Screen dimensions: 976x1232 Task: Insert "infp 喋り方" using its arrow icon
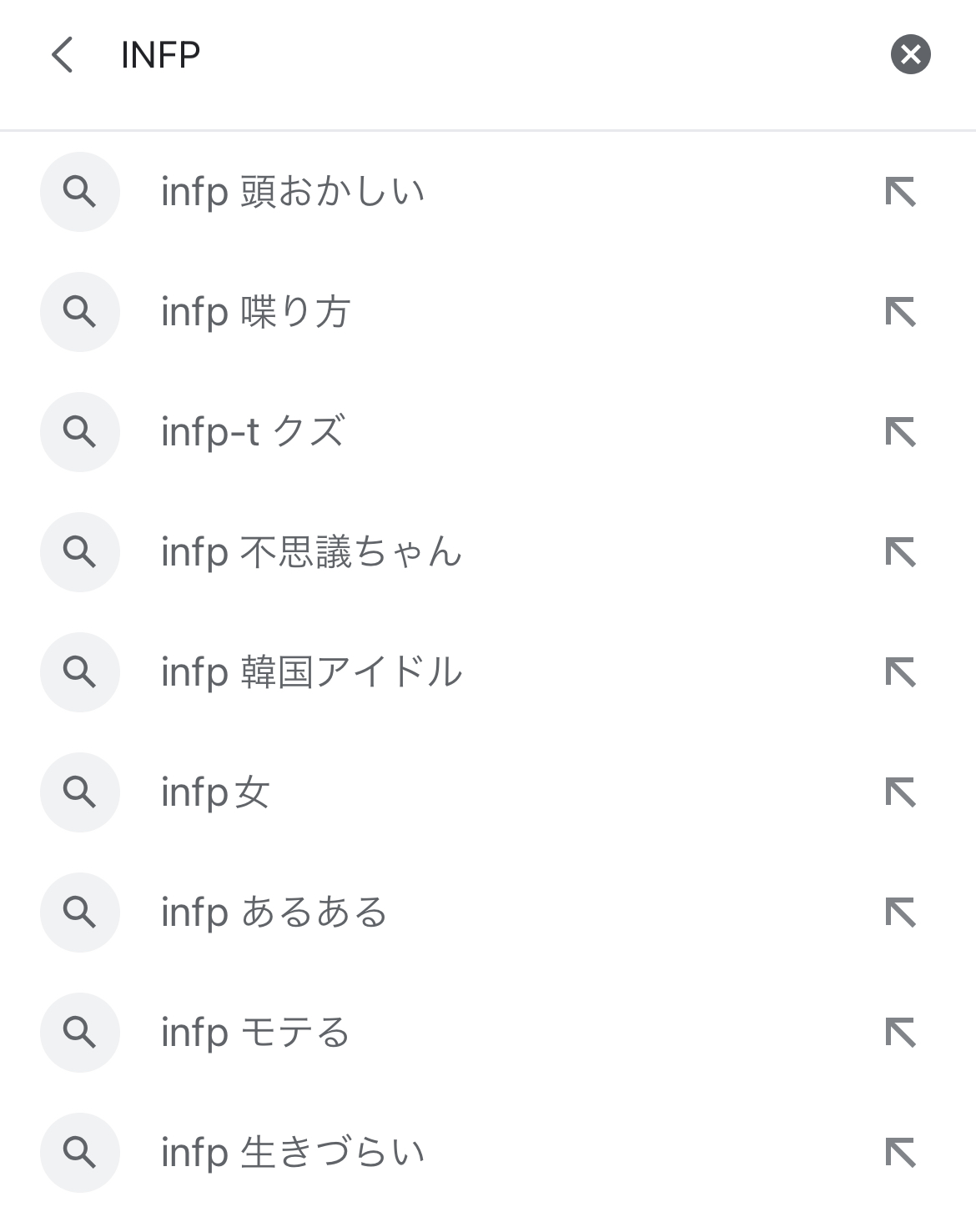click(x=900, y=312)
